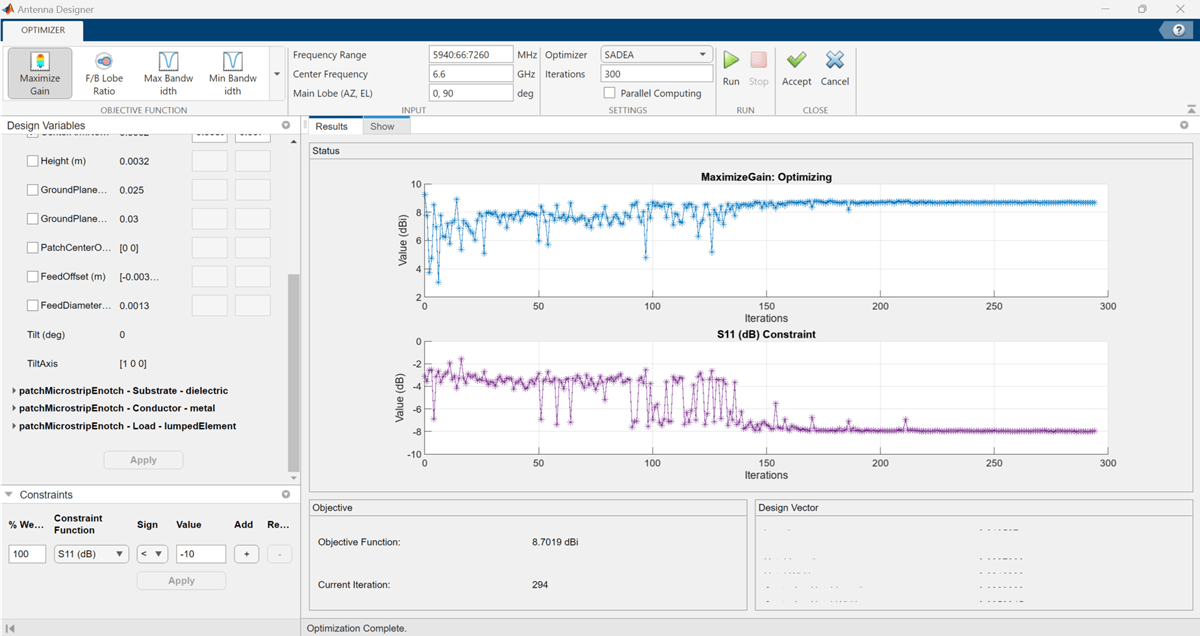Click inside the Iterations input field
This screenshot has height=636, width=1200.
(x=655, y=73)
